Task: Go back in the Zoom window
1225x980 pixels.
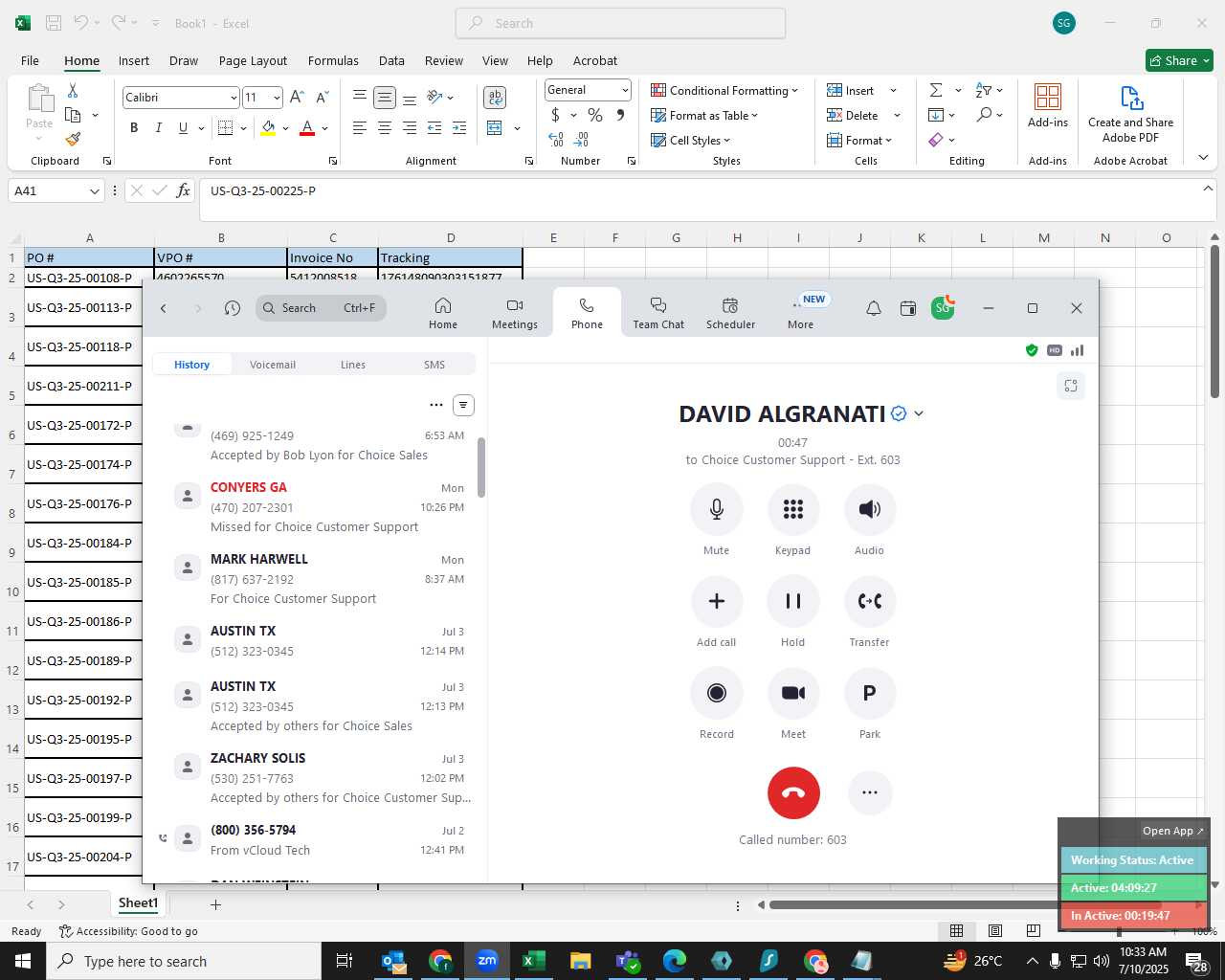Action: click(164, 308)
